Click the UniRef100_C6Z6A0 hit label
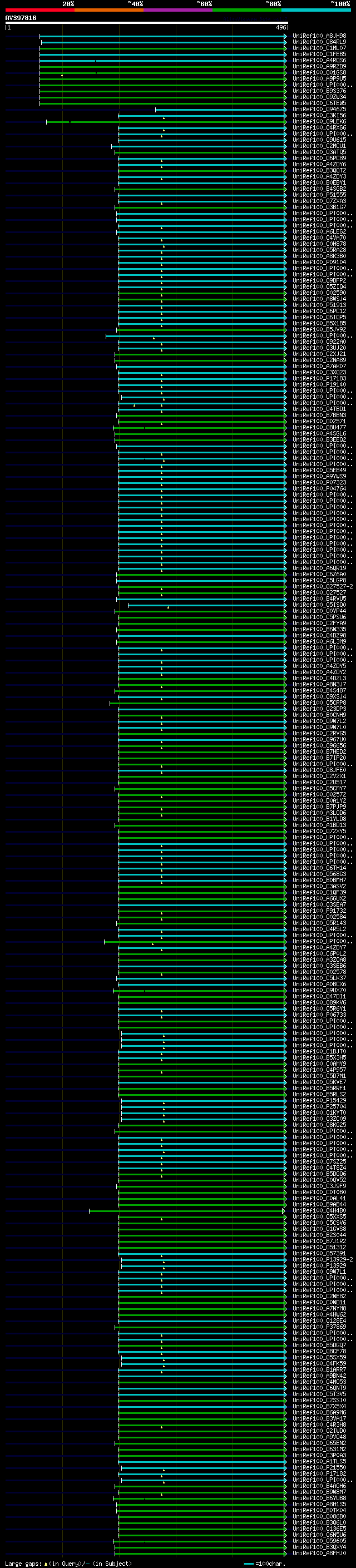 [319, 574]
